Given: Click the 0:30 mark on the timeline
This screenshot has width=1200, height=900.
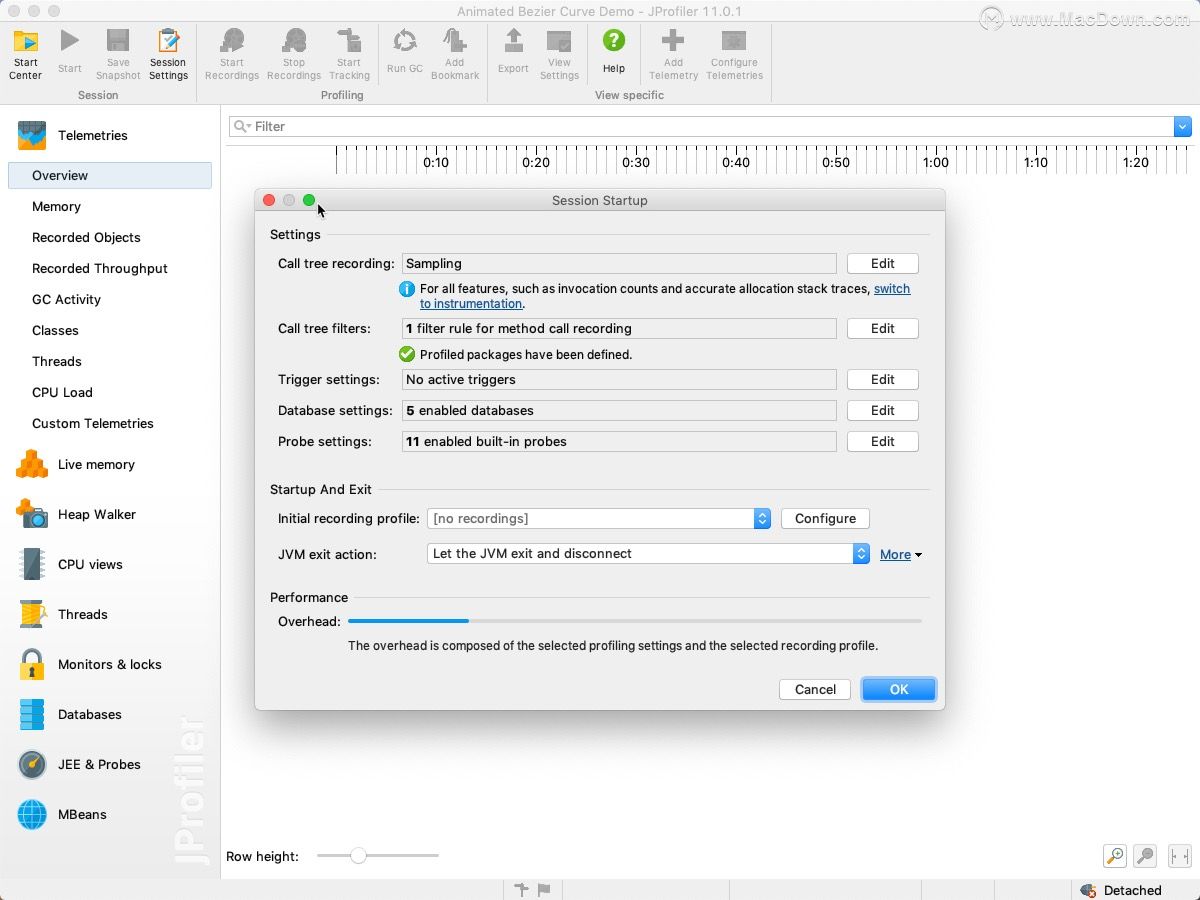Looking at the screenshot, I should point(636,162).
